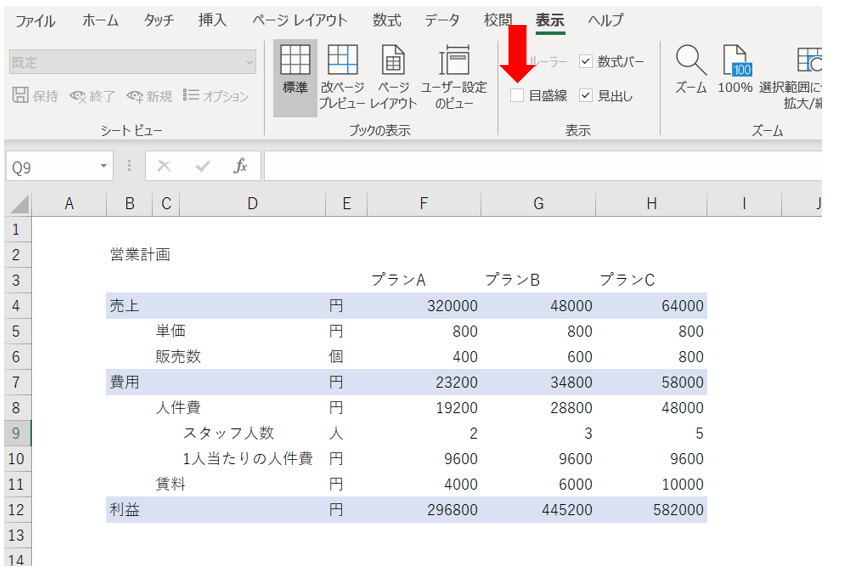Select column D header
Image resolution: width=843 pixels, height=567 pixels.
pyautogui.click(x=252, y=204)
